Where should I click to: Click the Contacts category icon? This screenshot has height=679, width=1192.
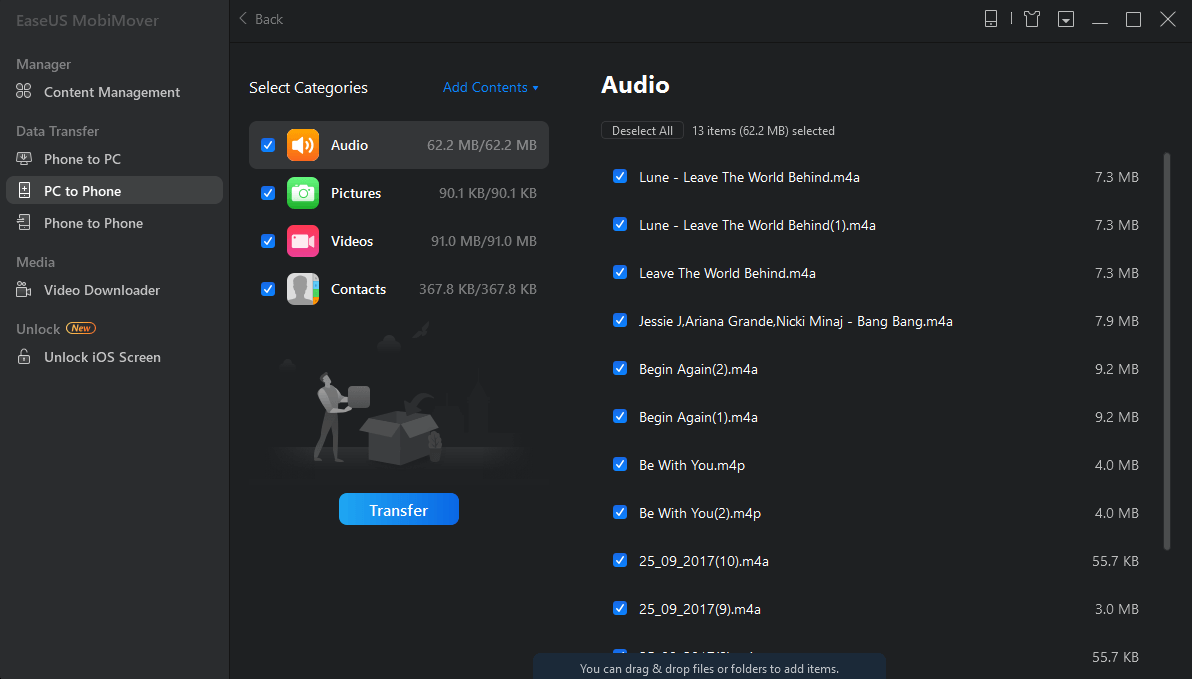coord(303,289)
